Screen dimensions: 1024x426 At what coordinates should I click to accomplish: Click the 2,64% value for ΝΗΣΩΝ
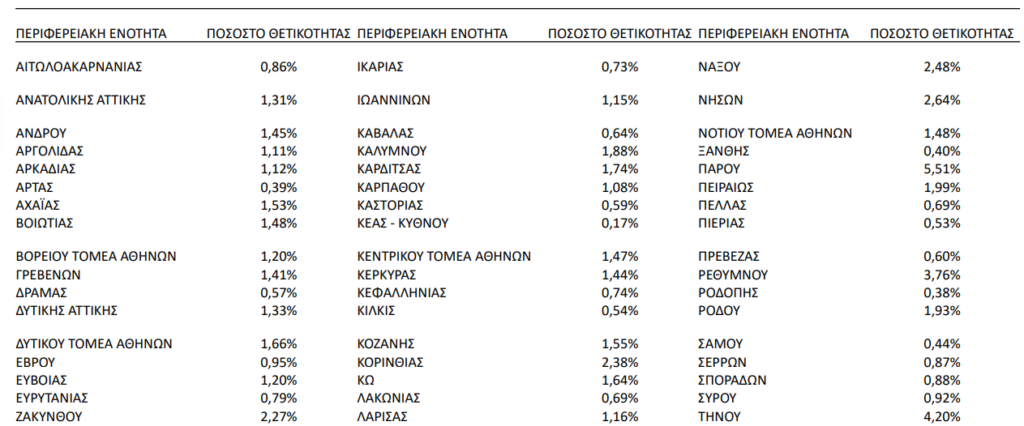(942, 100)
